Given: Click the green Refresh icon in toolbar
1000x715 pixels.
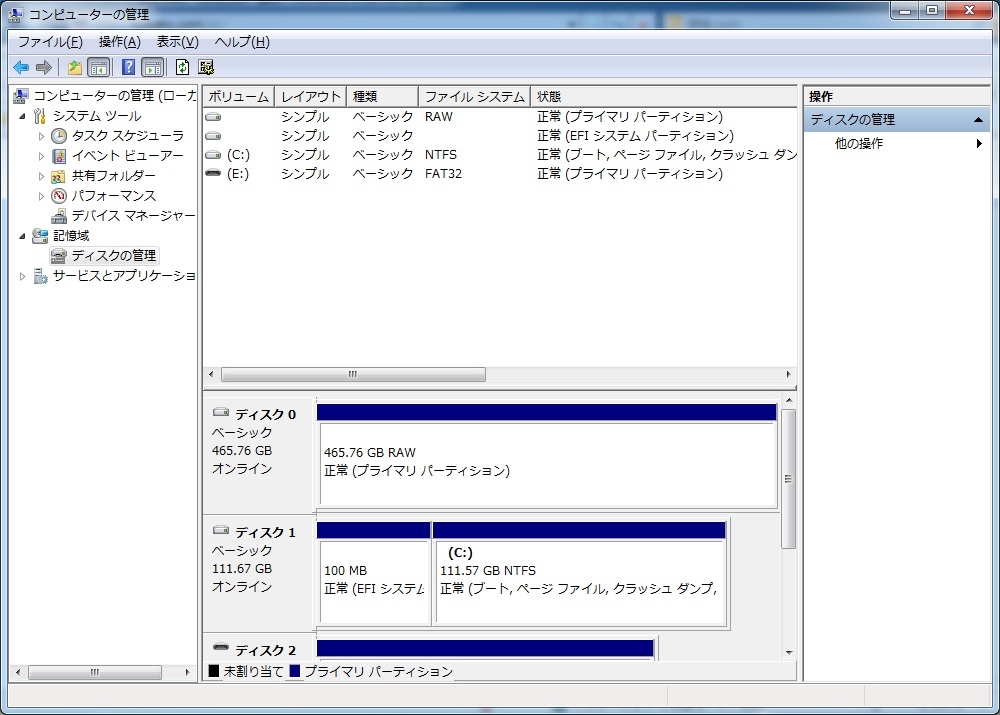Looking at the screenshot, I should pyautogui.click(x=182, y=67).
